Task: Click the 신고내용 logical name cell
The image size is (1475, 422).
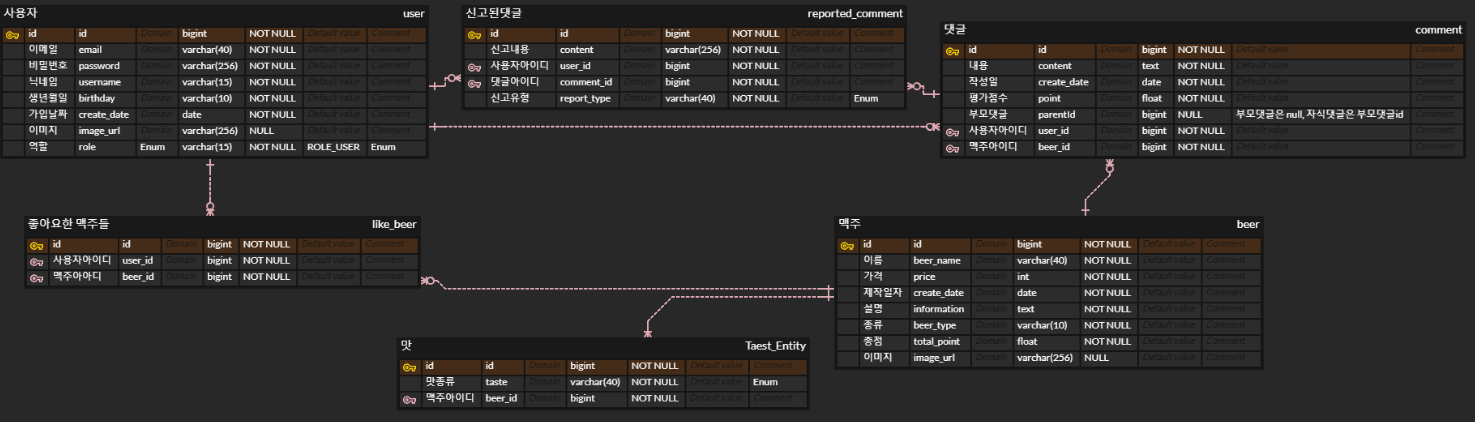Action: coord(520,50)
